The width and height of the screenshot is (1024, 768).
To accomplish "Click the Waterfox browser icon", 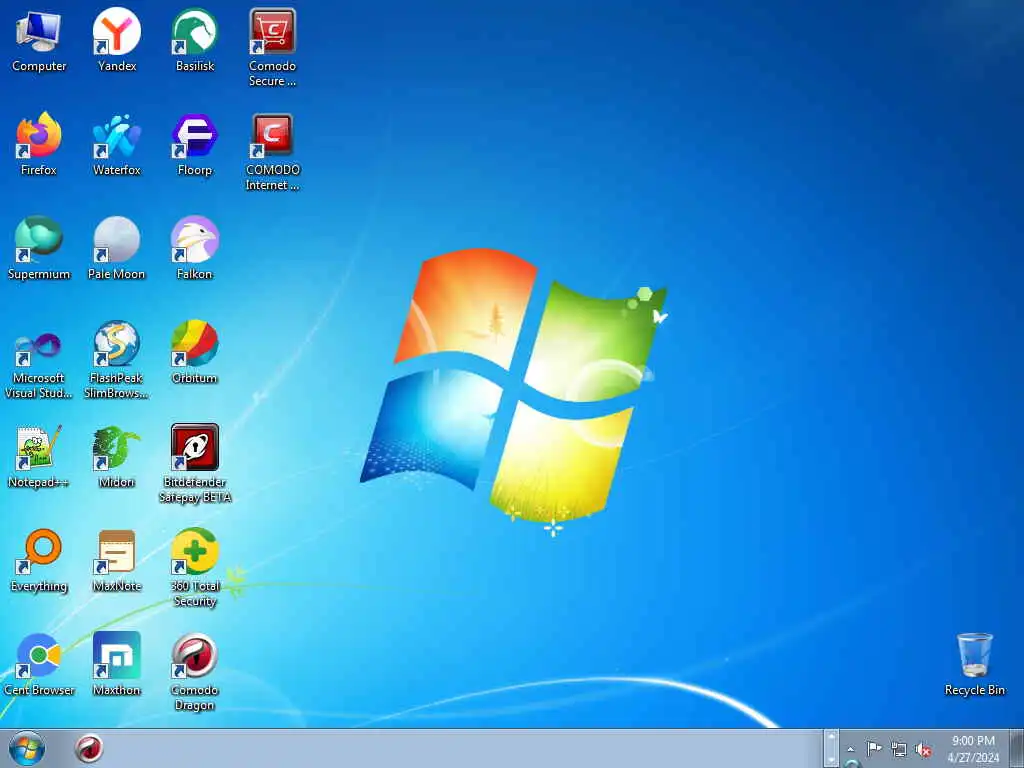I will click(117, 144).
